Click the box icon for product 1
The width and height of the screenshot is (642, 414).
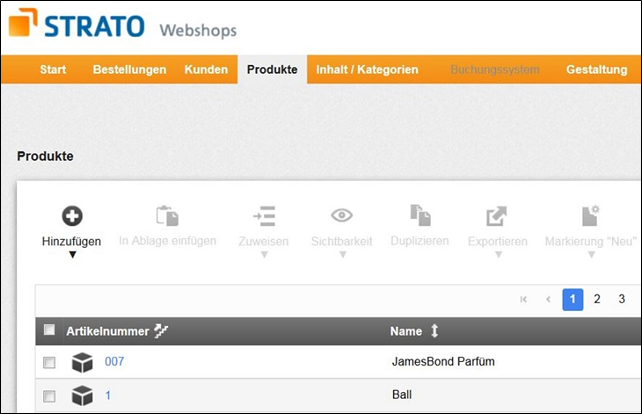click(82, 396)
